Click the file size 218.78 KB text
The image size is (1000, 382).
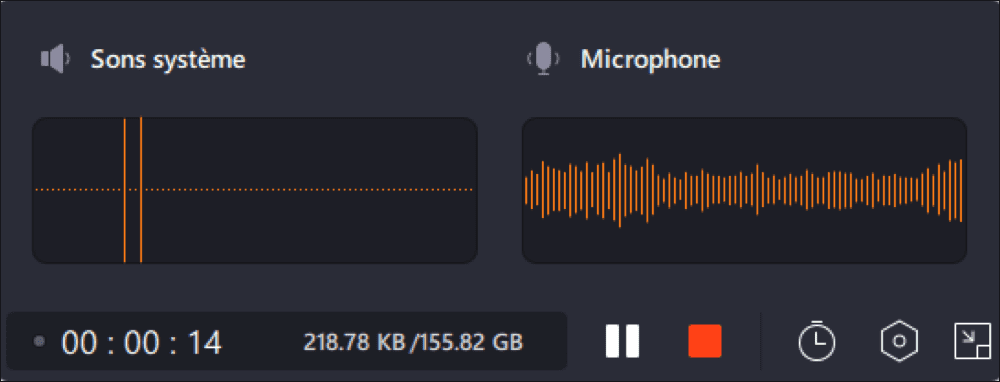(x=355, y=342)
